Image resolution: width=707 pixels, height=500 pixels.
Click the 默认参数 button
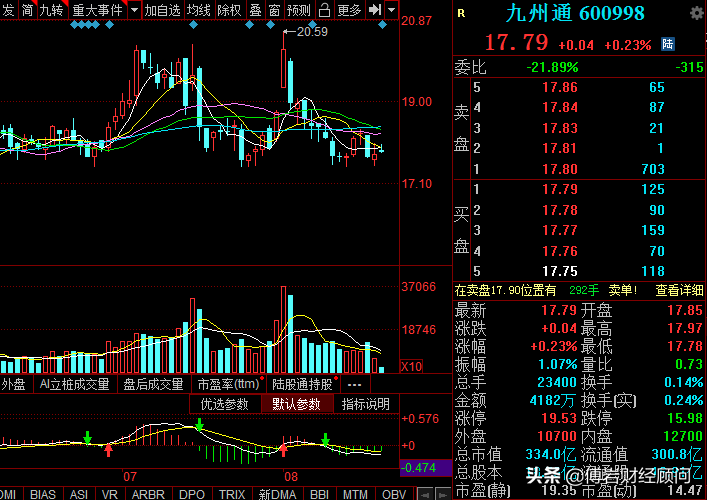coord(296,404)
